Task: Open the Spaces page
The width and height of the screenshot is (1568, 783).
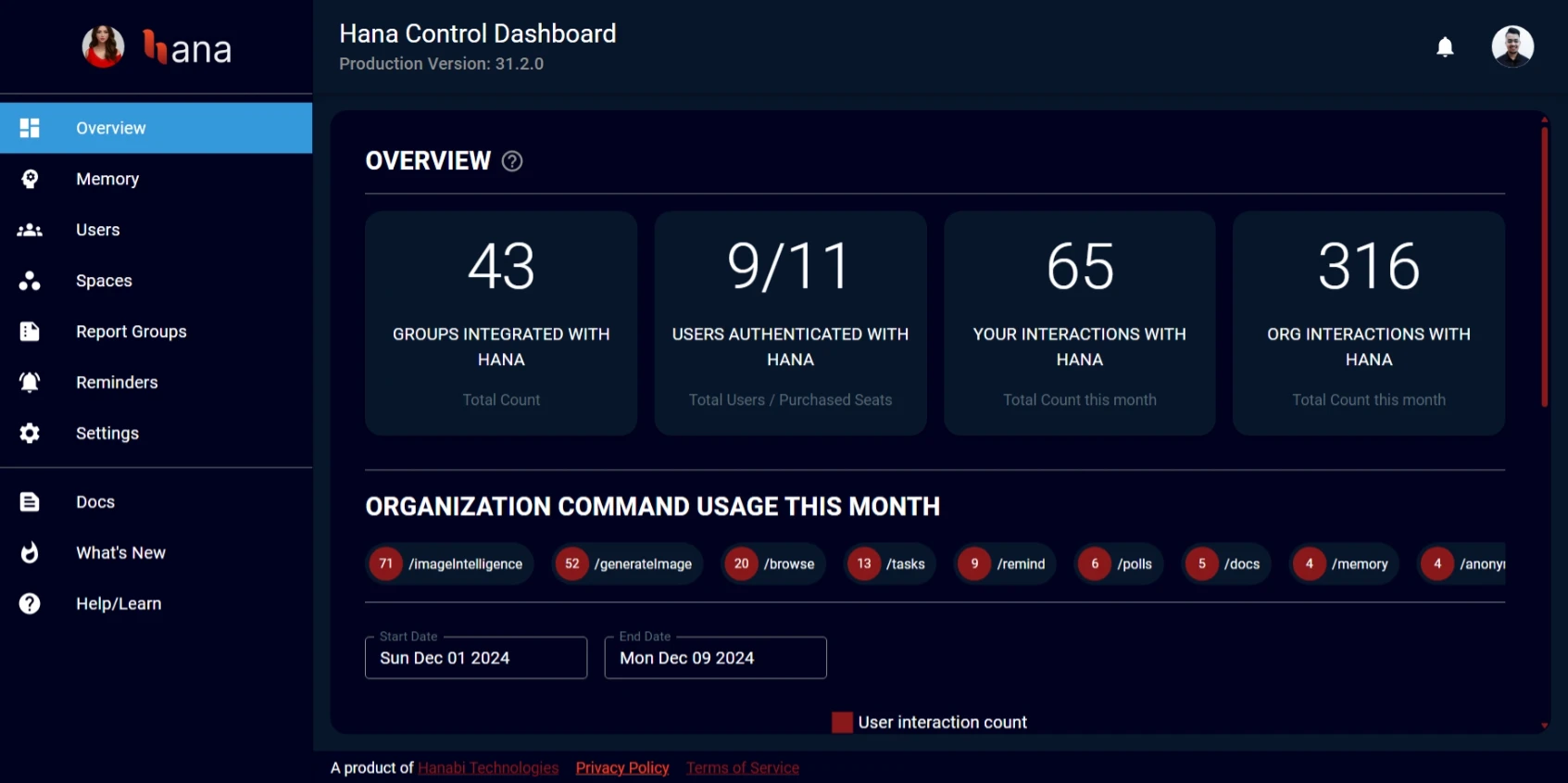Action: [x=156, y=281]
